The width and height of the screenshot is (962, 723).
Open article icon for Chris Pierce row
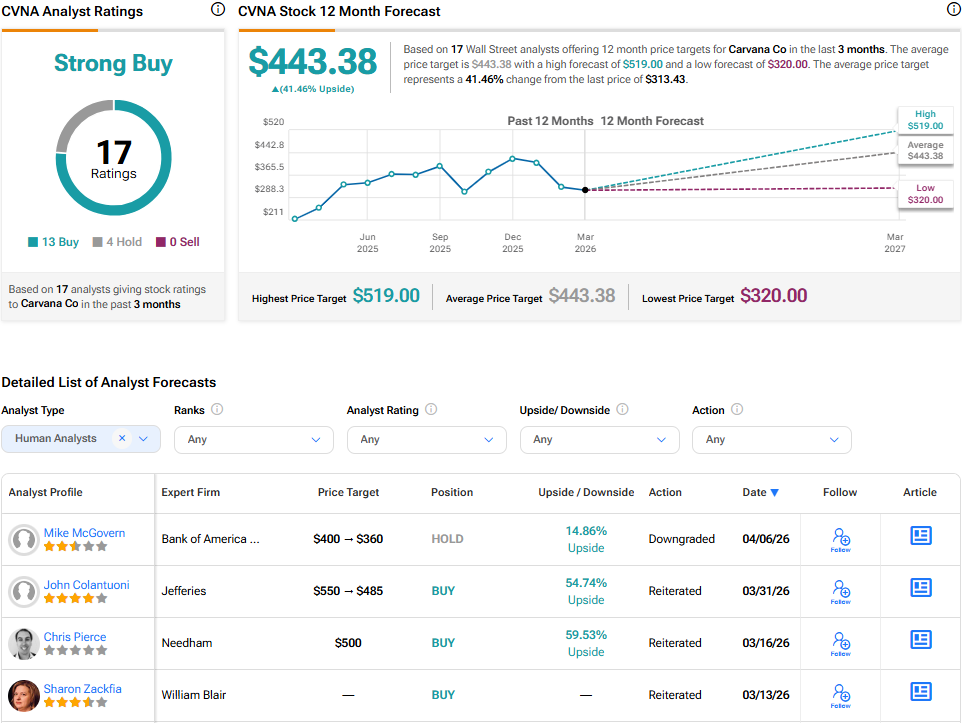[x=920, y=639]
